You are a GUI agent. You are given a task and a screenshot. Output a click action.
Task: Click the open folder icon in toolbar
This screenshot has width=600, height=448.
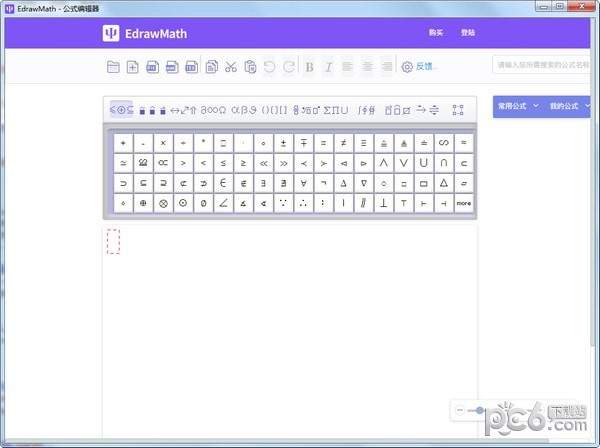113,67
